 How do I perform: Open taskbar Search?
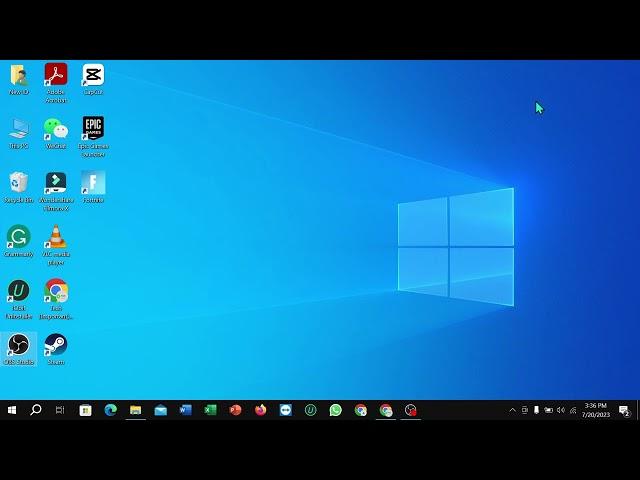tap(36, 410)
